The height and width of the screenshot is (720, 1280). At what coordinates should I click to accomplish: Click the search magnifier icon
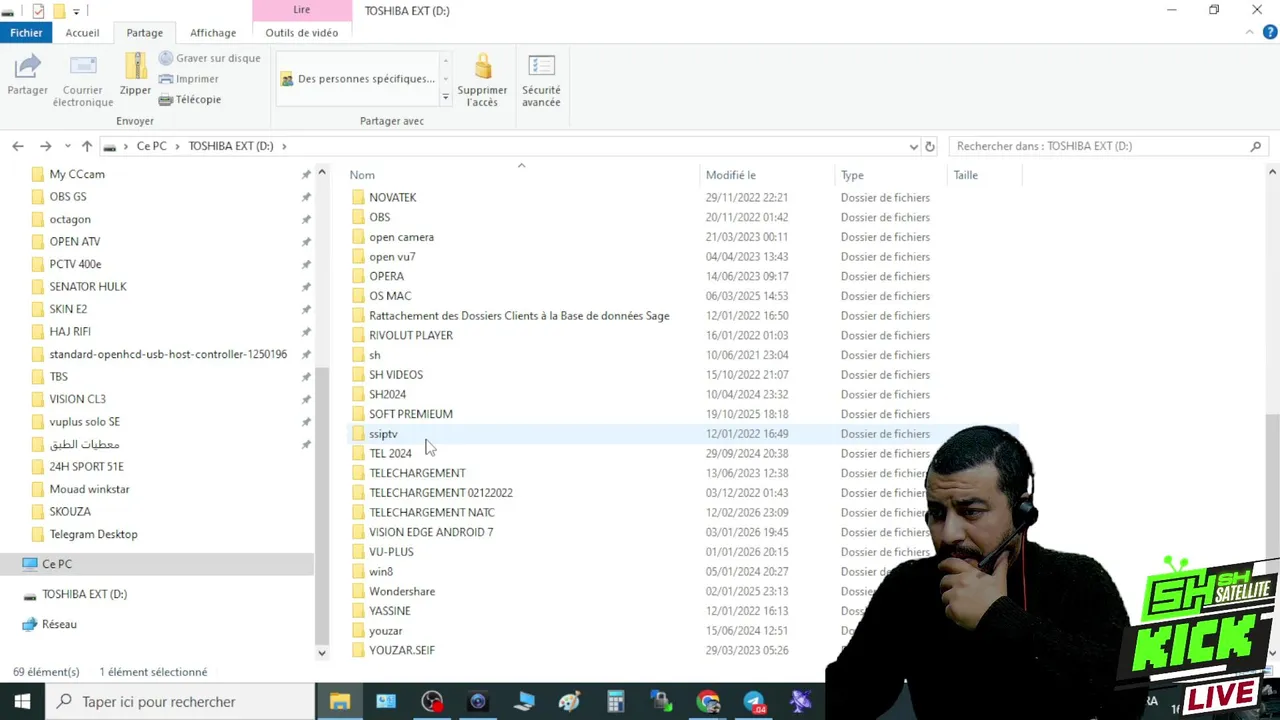(x=1256, y=146)
